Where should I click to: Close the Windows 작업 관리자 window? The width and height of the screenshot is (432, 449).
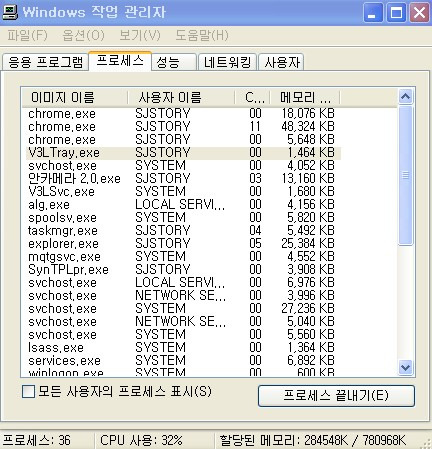click(x=419, y=13)
